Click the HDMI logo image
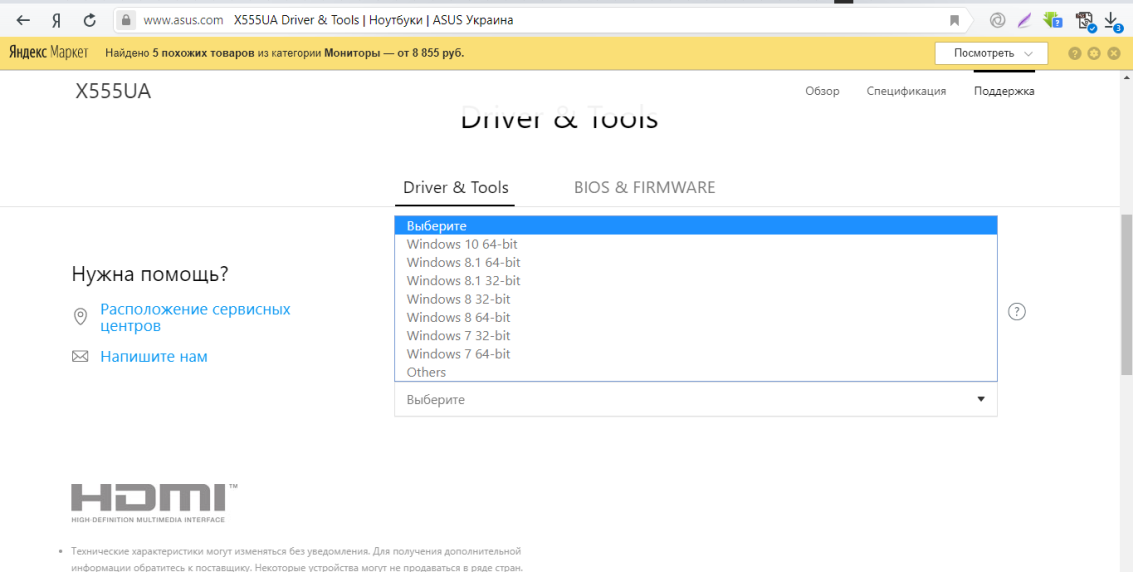Screen dimensions: 1133x572 pos(154,503)
